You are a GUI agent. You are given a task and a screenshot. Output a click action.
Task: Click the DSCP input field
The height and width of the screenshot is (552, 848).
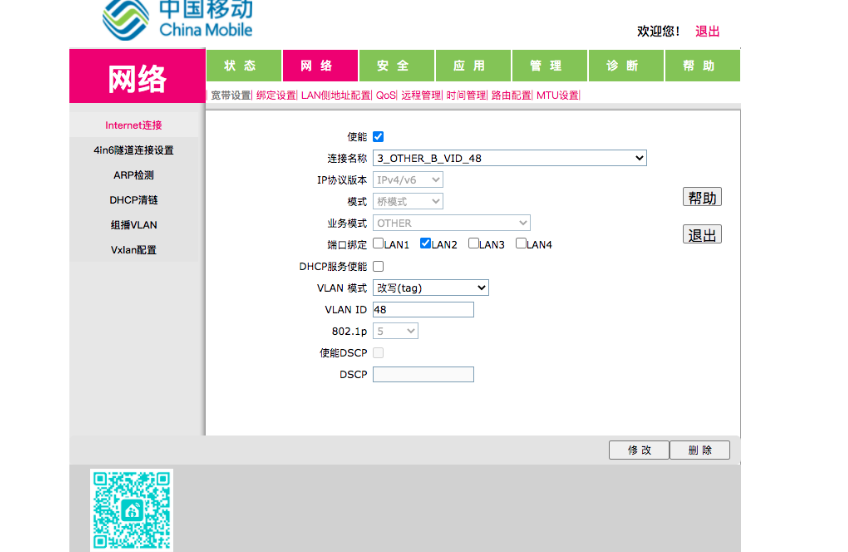pos(423,374)
